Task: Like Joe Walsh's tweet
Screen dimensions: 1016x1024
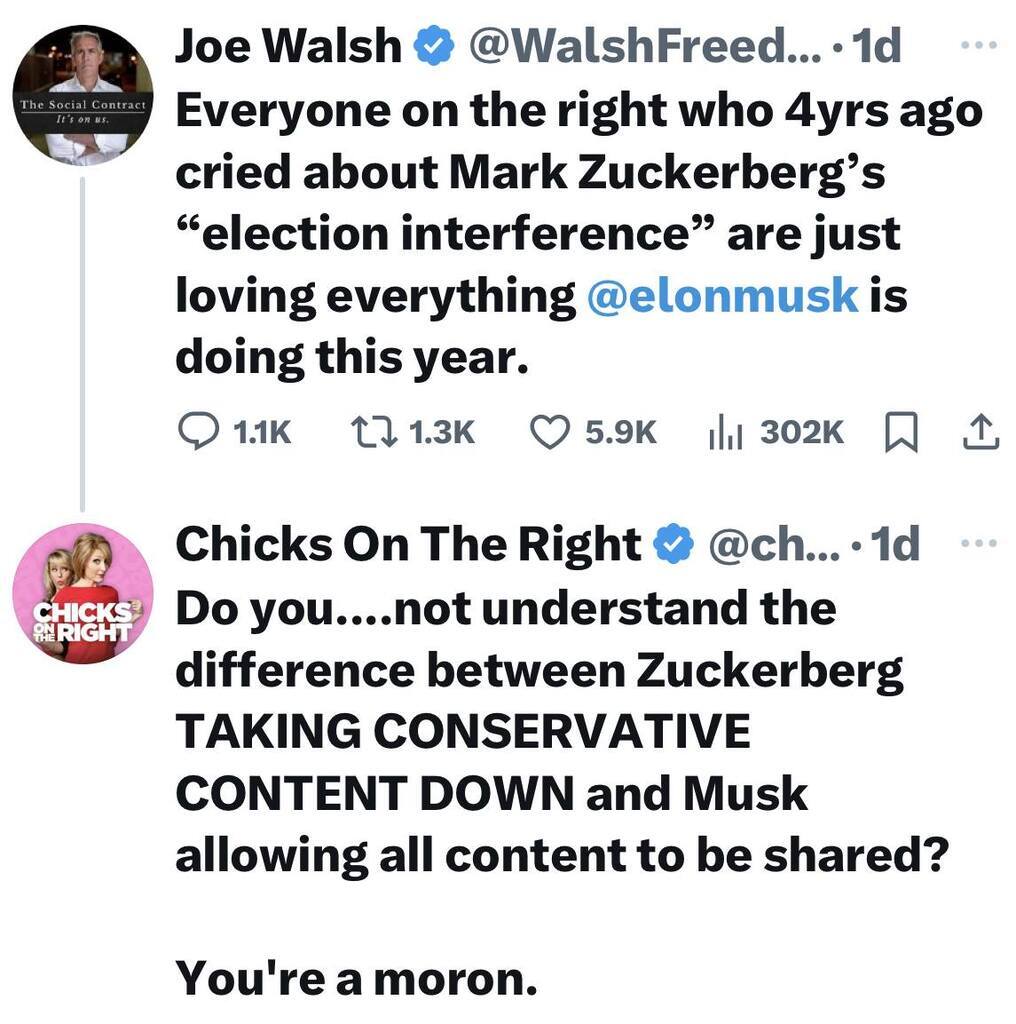Action: (547, 431)
